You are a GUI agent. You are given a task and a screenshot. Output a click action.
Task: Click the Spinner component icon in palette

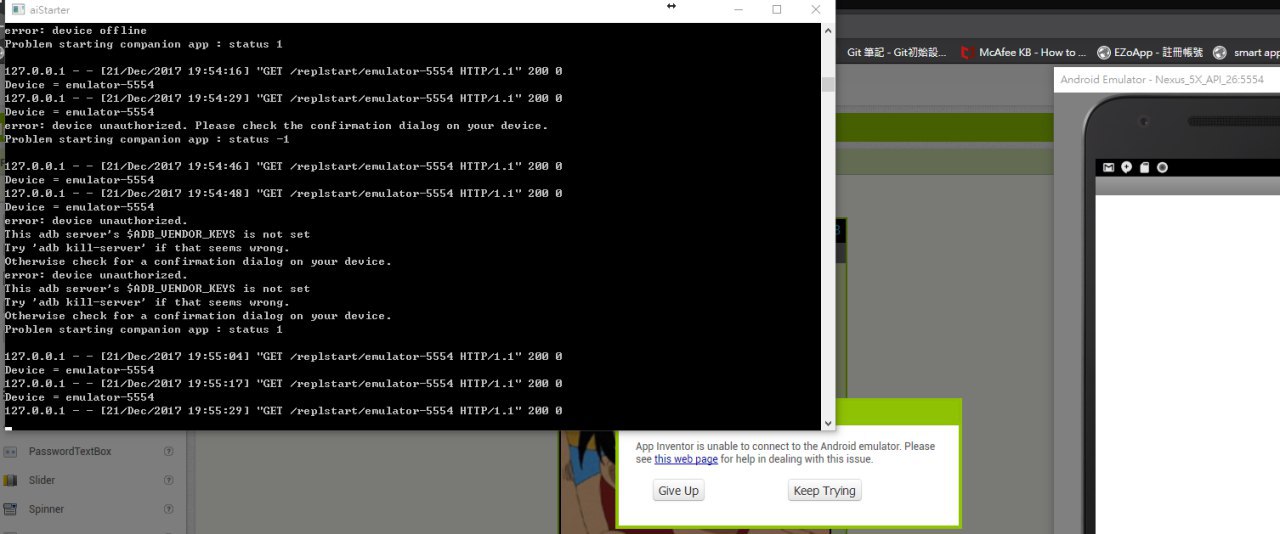(x=10, y=510)
